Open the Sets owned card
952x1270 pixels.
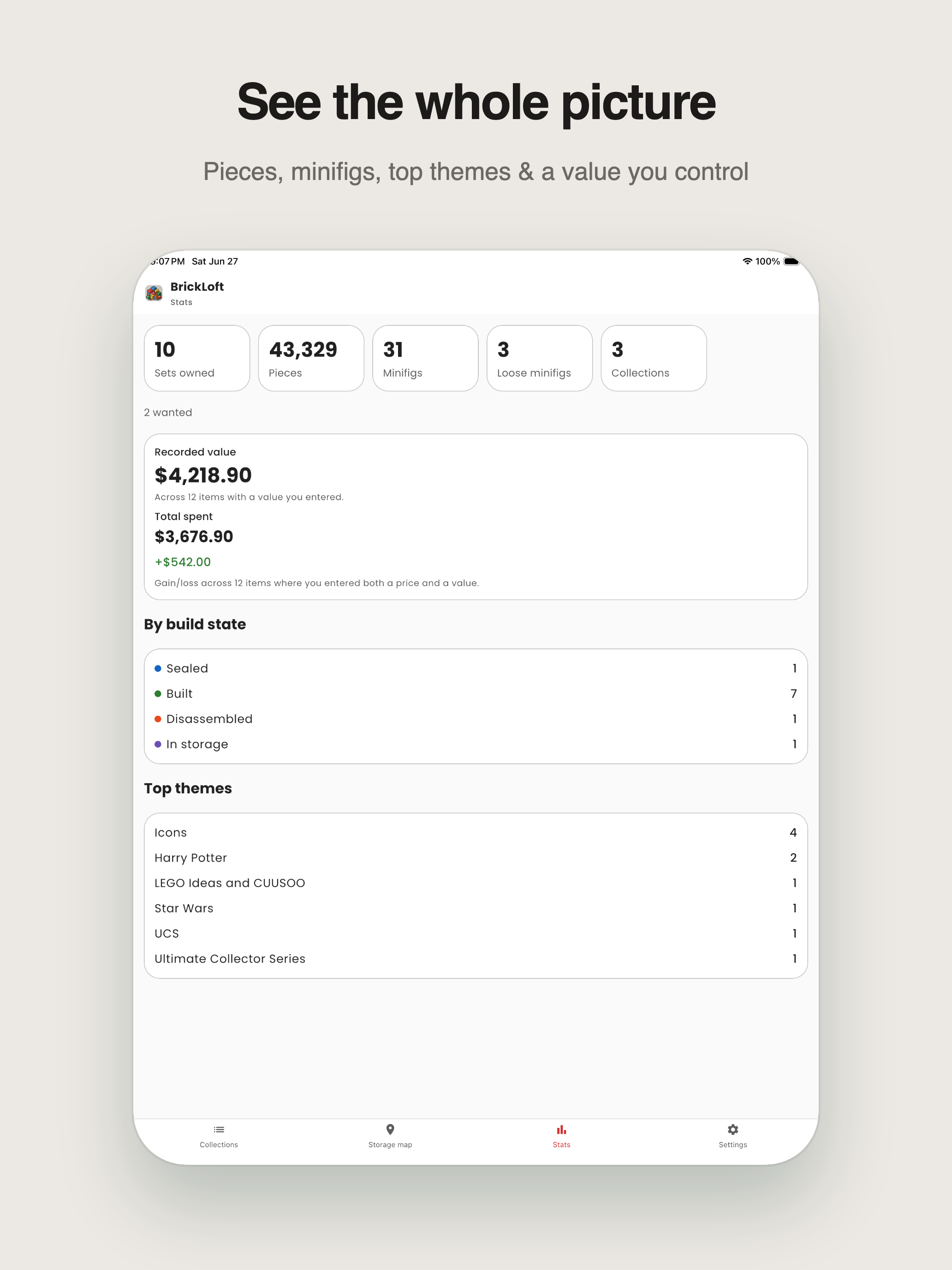(x=197, y=358)
